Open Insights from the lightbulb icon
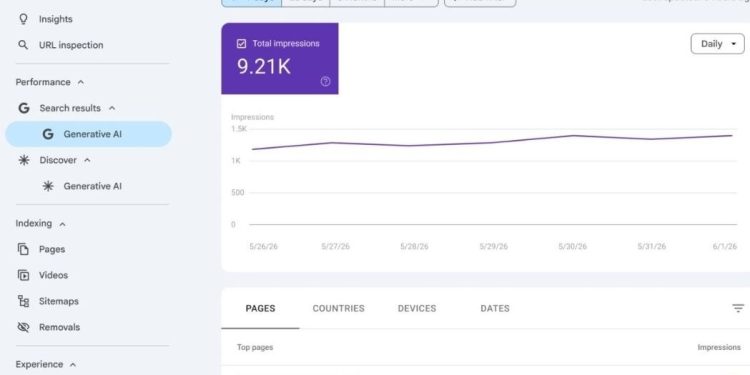750x375 pixels. pyautogui.click(x=23, y=19)
